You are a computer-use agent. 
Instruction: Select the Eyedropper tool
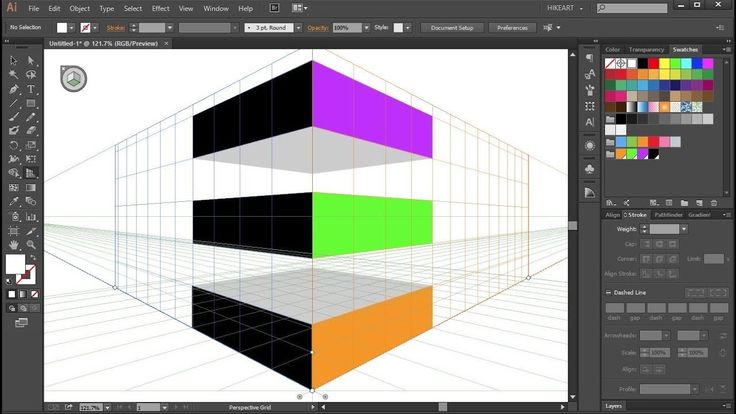pos(14,201)
